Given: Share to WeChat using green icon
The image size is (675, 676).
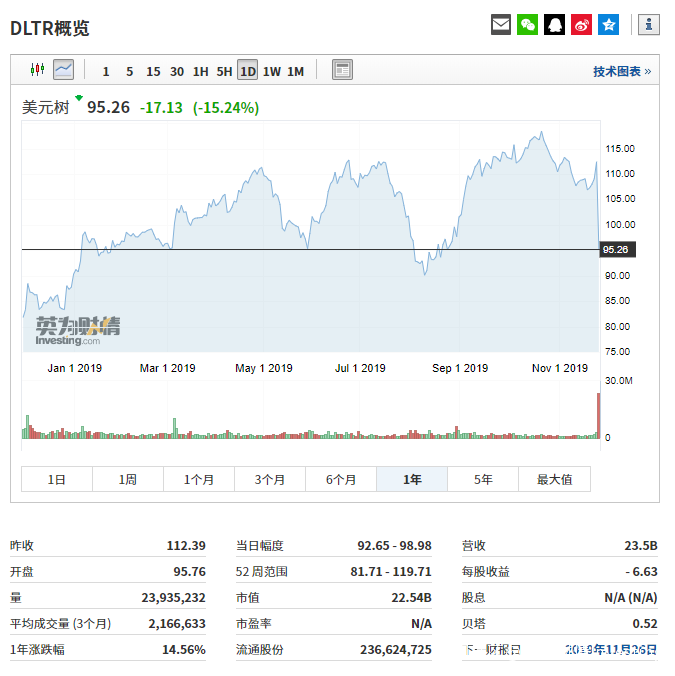Looking at the screenshot, I should (x=528, y=25).
